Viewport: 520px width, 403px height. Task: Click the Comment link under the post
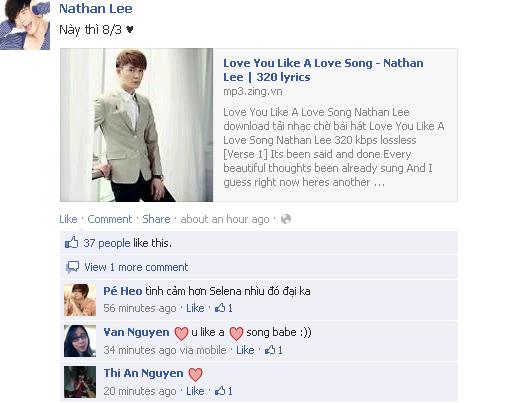(110, 219)
